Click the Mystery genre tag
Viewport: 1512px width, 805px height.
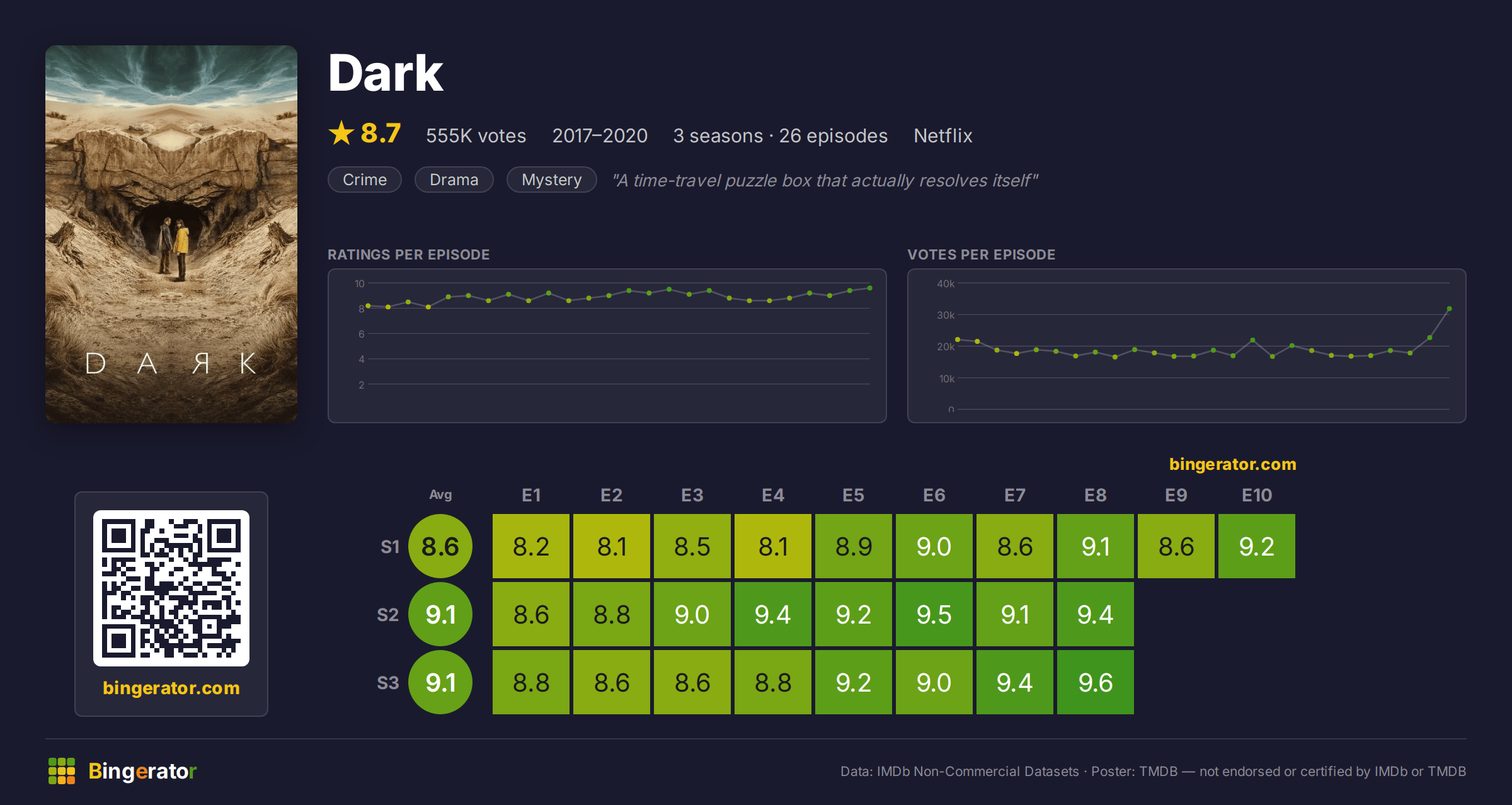pyautogui.click(x=552, y=180)
